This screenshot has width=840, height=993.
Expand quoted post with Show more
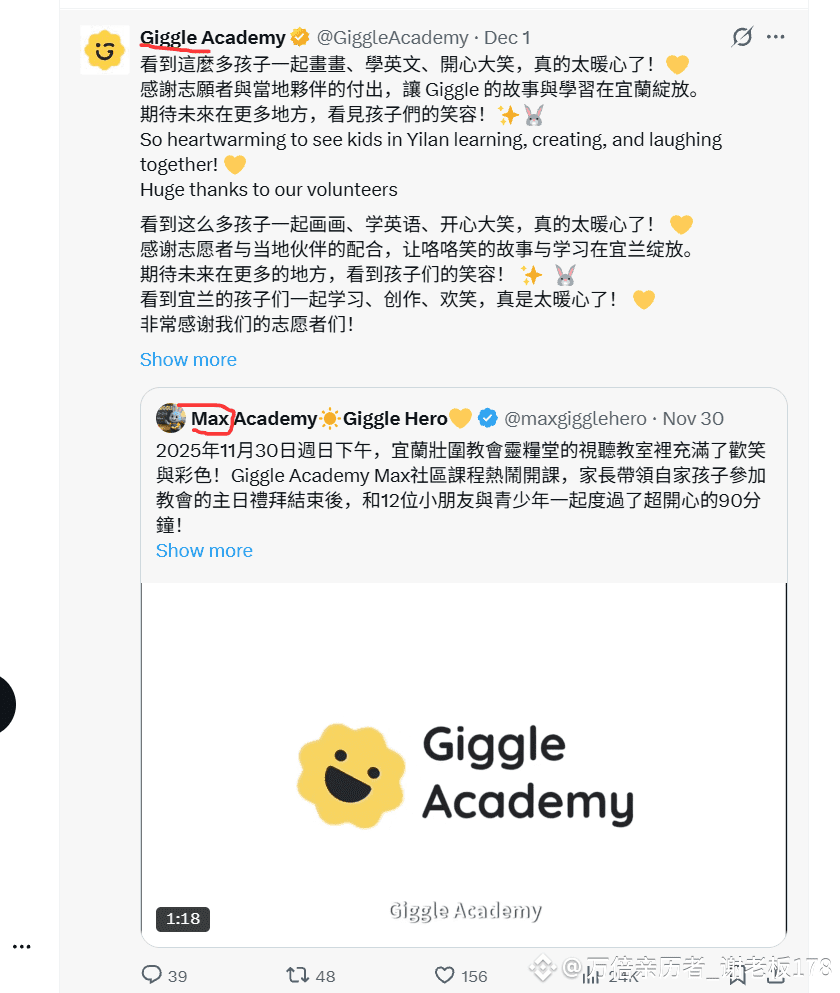(x=204, y=551)
